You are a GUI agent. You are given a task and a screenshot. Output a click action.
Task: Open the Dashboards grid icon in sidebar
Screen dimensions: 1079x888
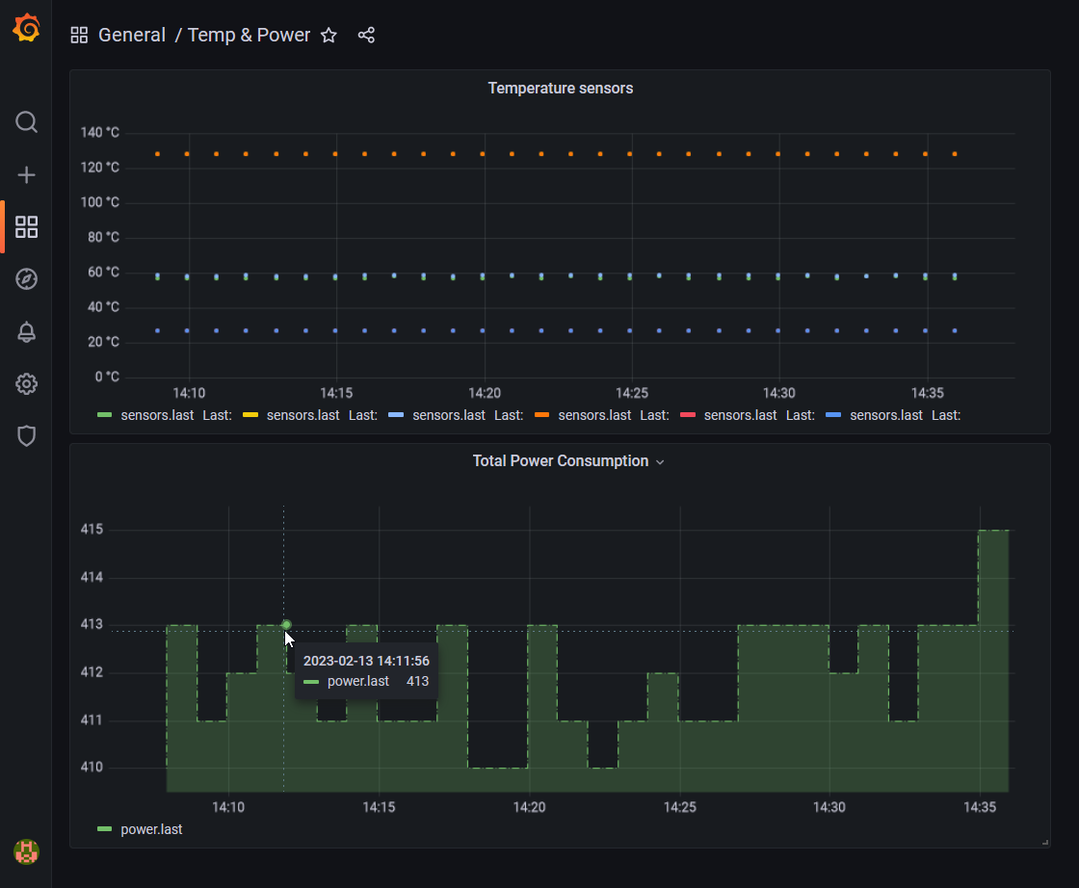pyautogui.click(x=26, y=227)
